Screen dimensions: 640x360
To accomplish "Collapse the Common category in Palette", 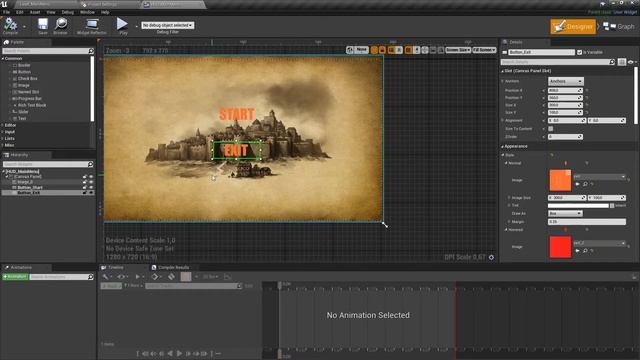I will (x=3, y=58).
